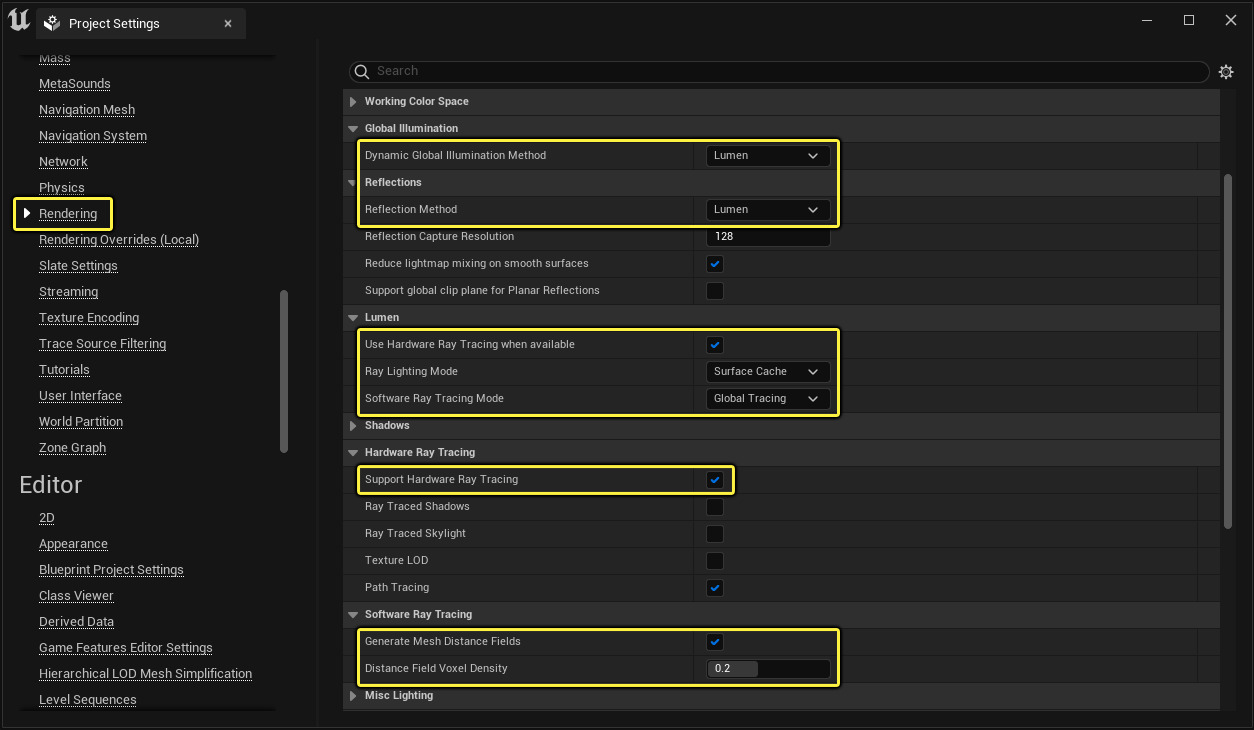The image size is (1254, 730).
Task: Click the Unreal Engine logo icon
Action: click(x=18, y=20)
